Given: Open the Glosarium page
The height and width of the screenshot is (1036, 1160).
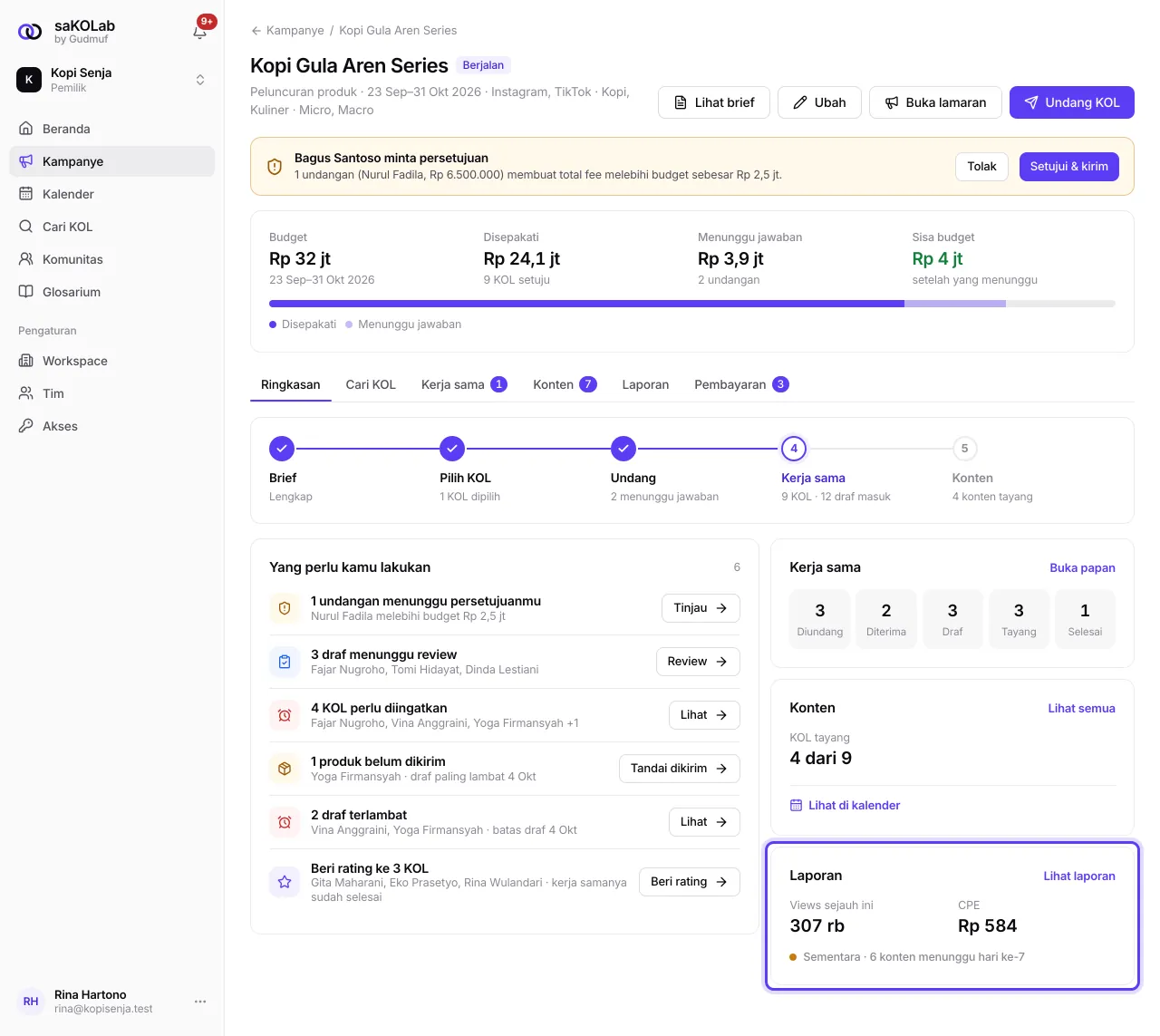Looking at the screenshot, I should (x=112, y=292).
